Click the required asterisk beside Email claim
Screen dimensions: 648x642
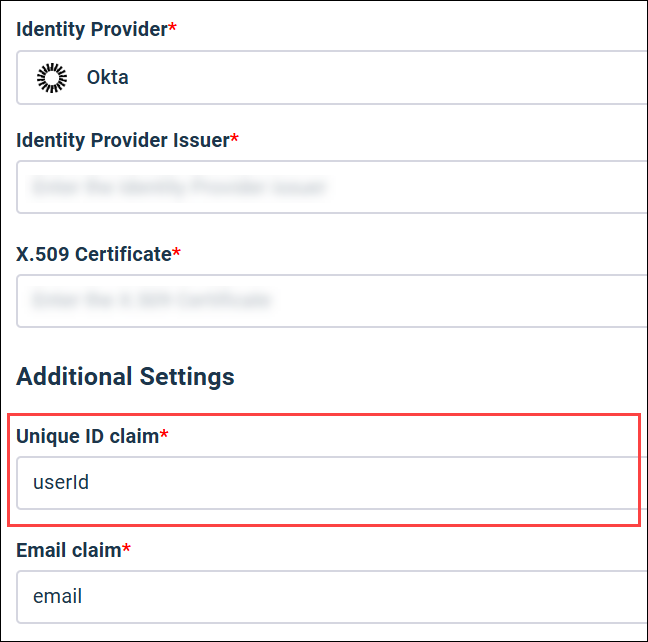[x=127, y=550]
